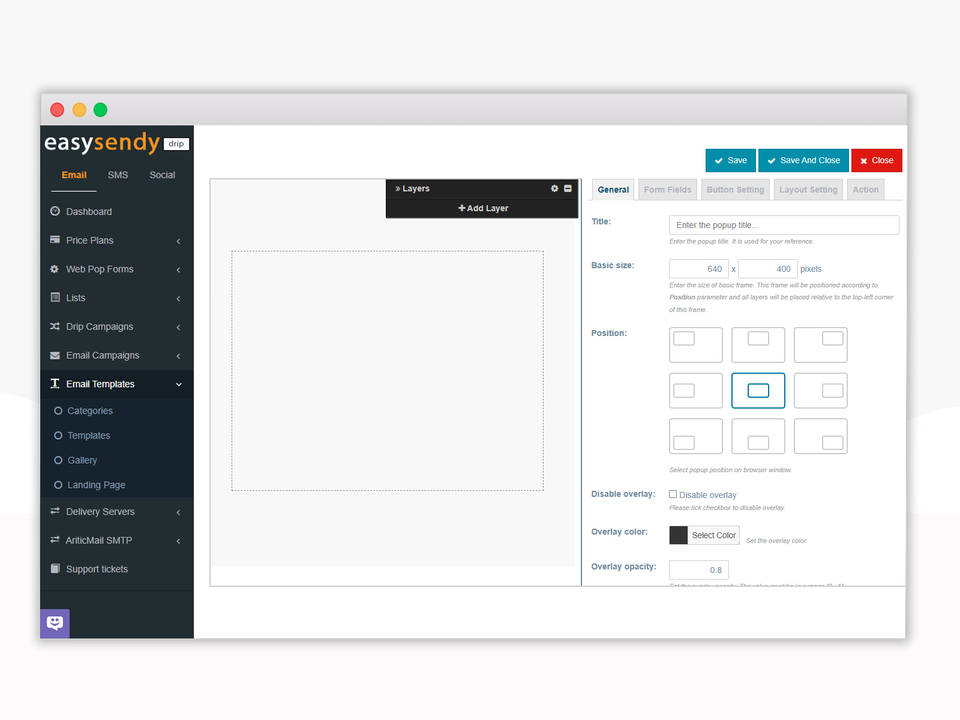This screenshot has width=960, height=720.
Task: Select bottom-center popup position
Action: [758, 436]
